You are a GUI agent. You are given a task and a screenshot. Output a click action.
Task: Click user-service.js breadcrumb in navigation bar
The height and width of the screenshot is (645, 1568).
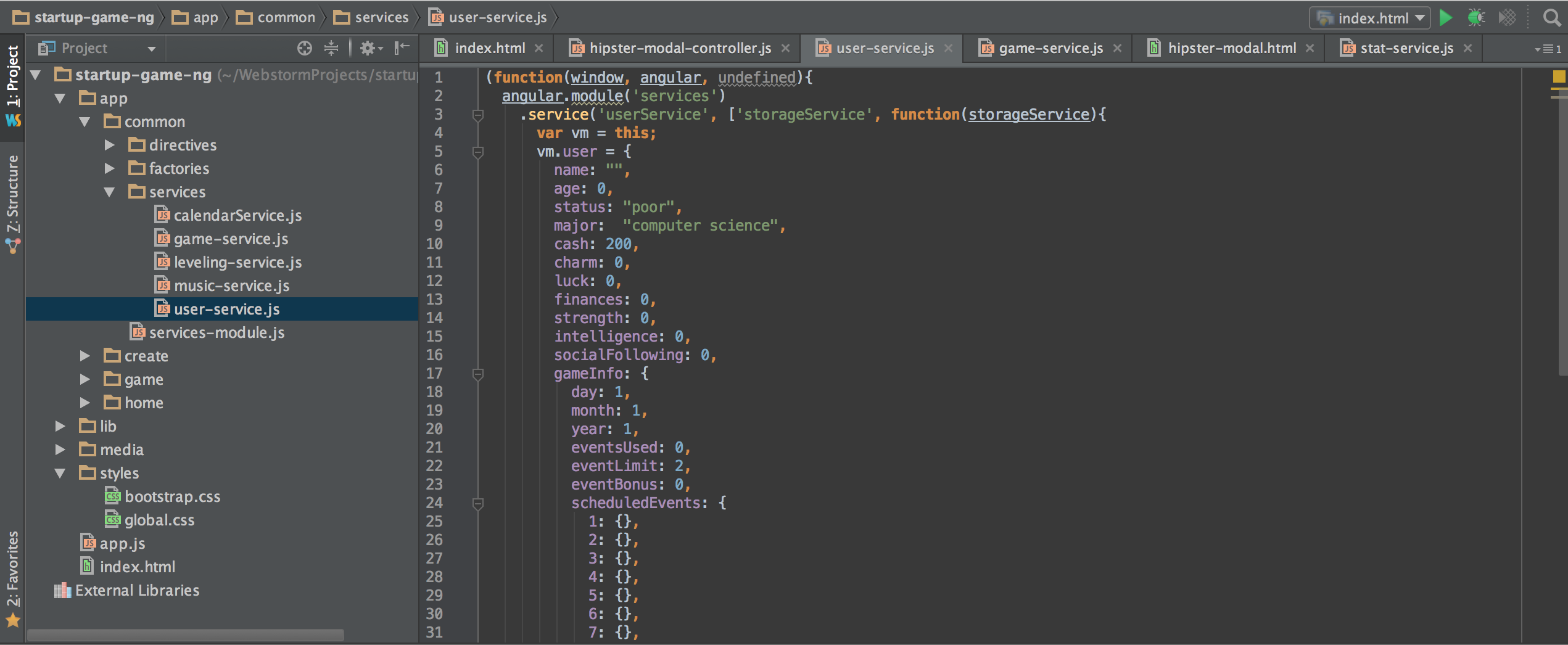(488, 17)
